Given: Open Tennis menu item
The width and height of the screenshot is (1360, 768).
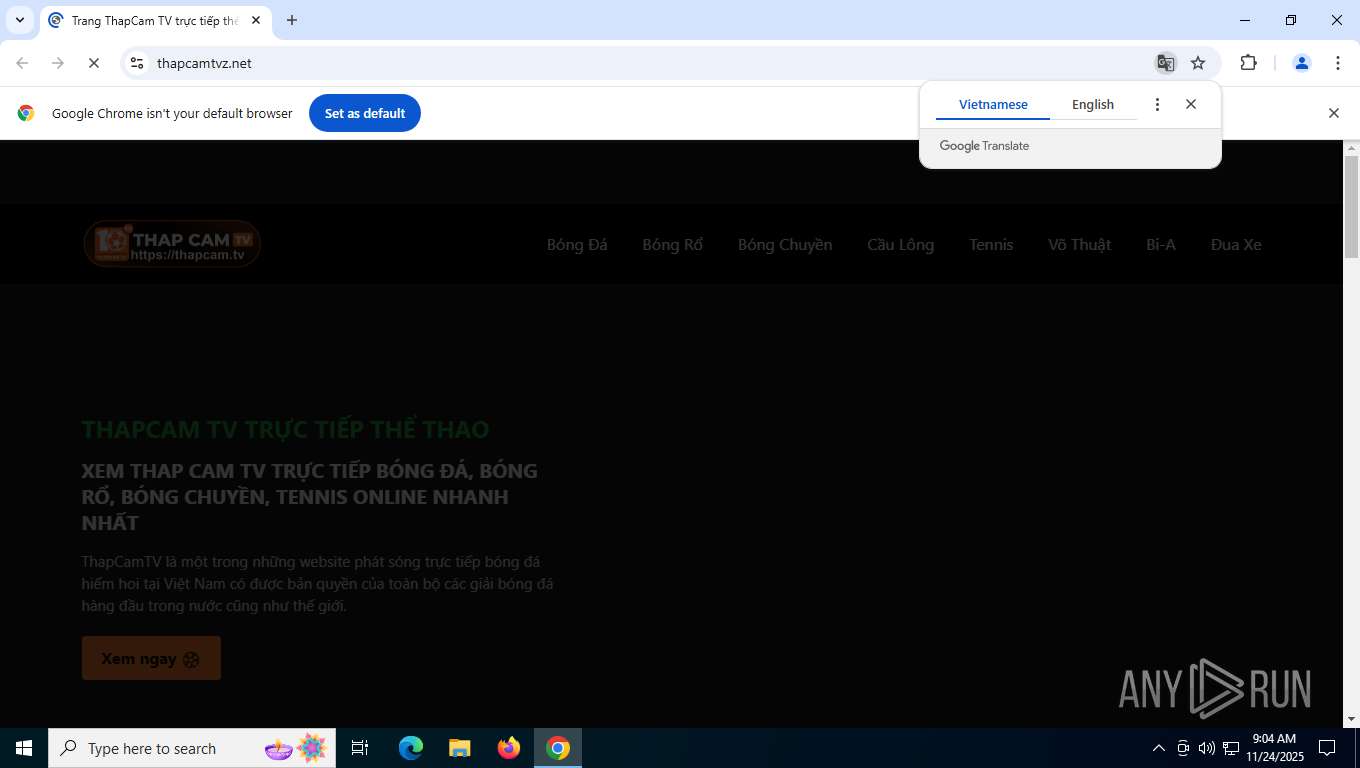Looking at the screenshot, I should [991, 245].
